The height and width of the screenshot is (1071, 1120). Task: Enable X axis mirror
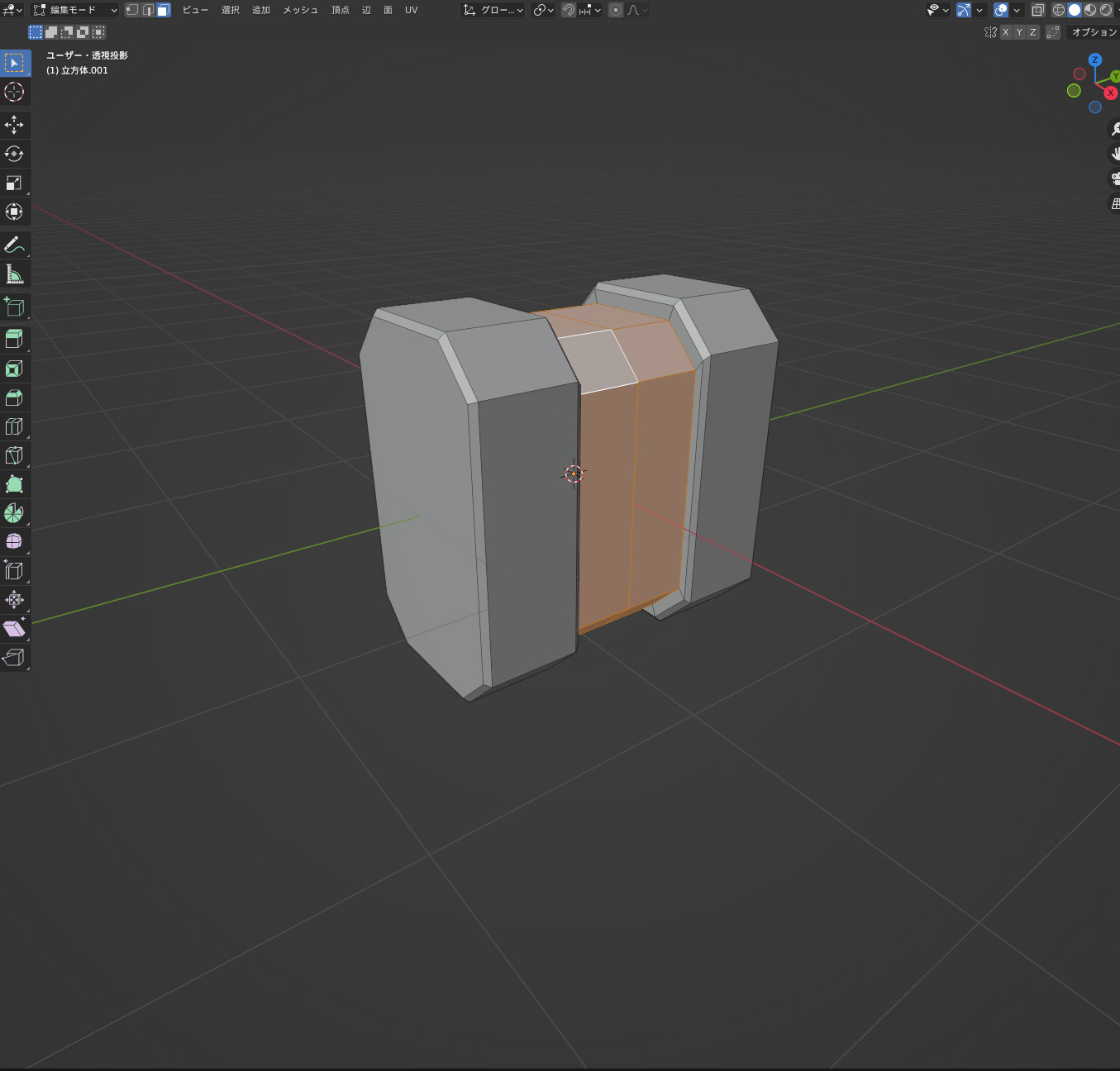coord(1006,31)
